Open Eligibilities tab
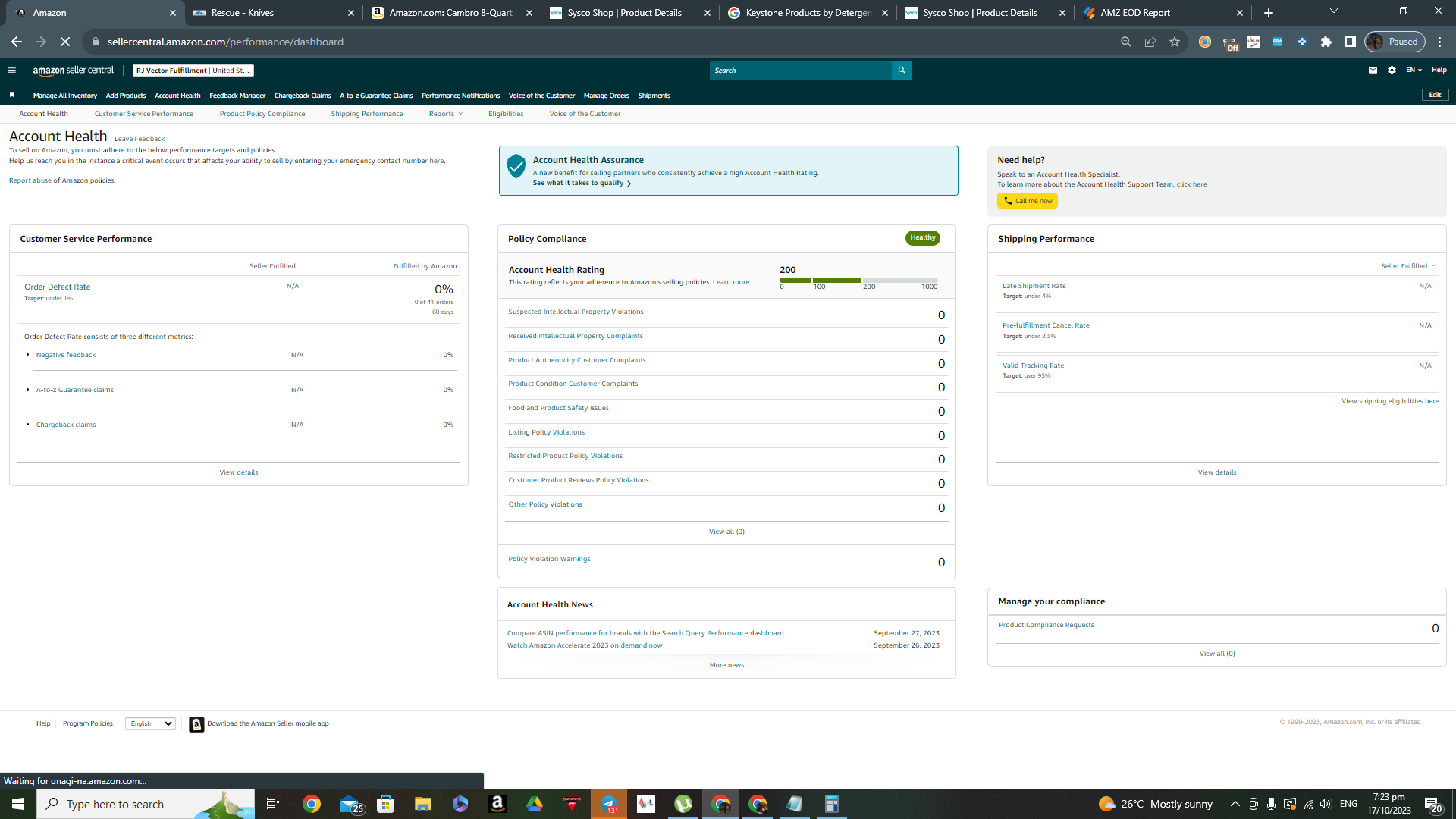 tap(506, 114)
